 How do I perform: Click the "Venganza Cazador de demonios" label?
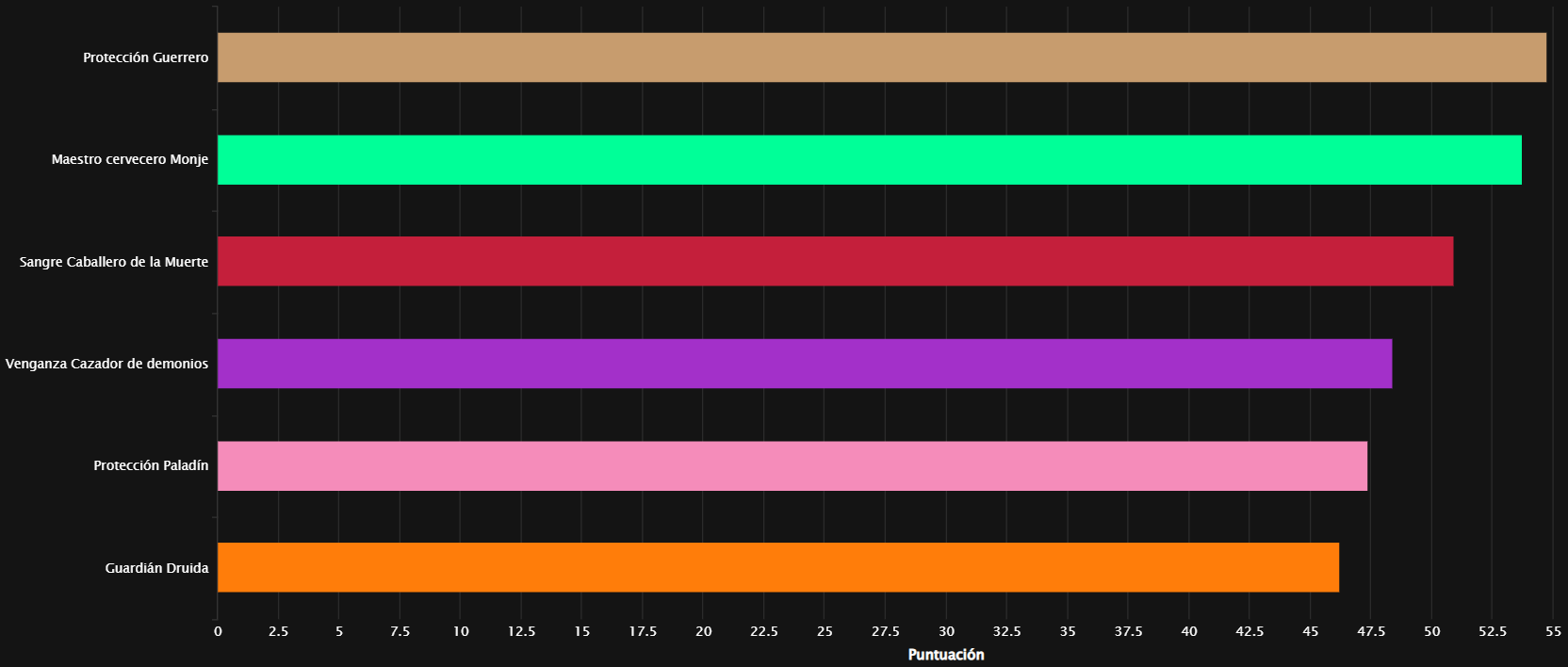pyautogui.click(x=106, y=364)
